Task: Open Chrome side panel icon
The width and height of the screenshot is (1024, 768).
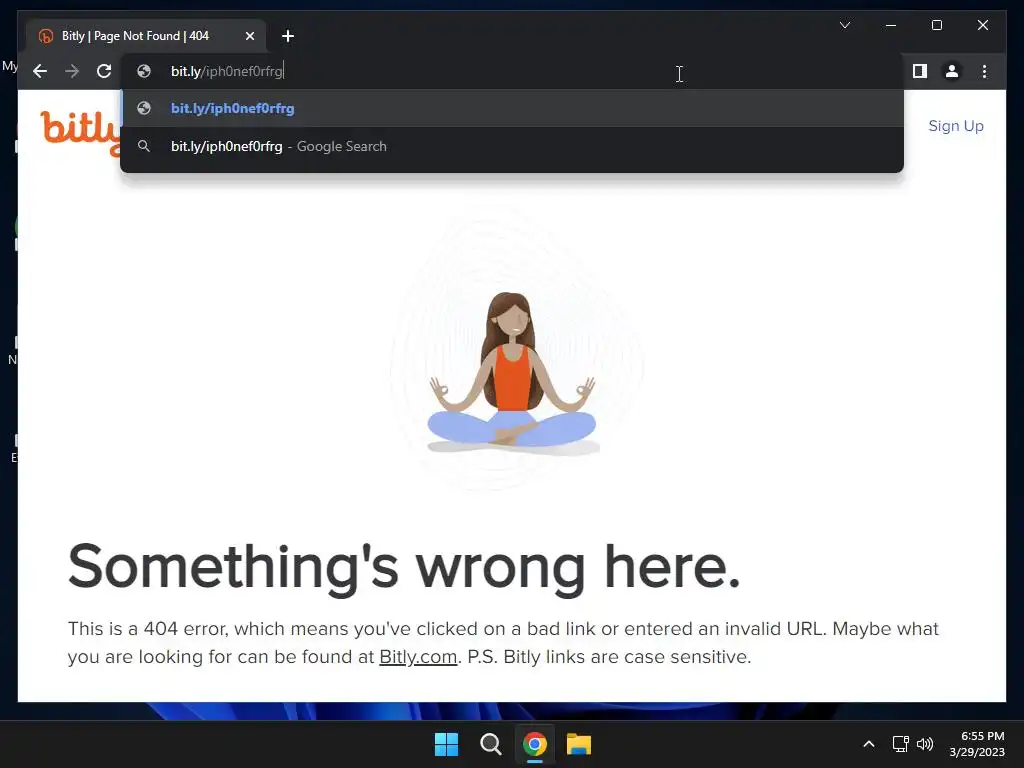Action: coord(920,71)
